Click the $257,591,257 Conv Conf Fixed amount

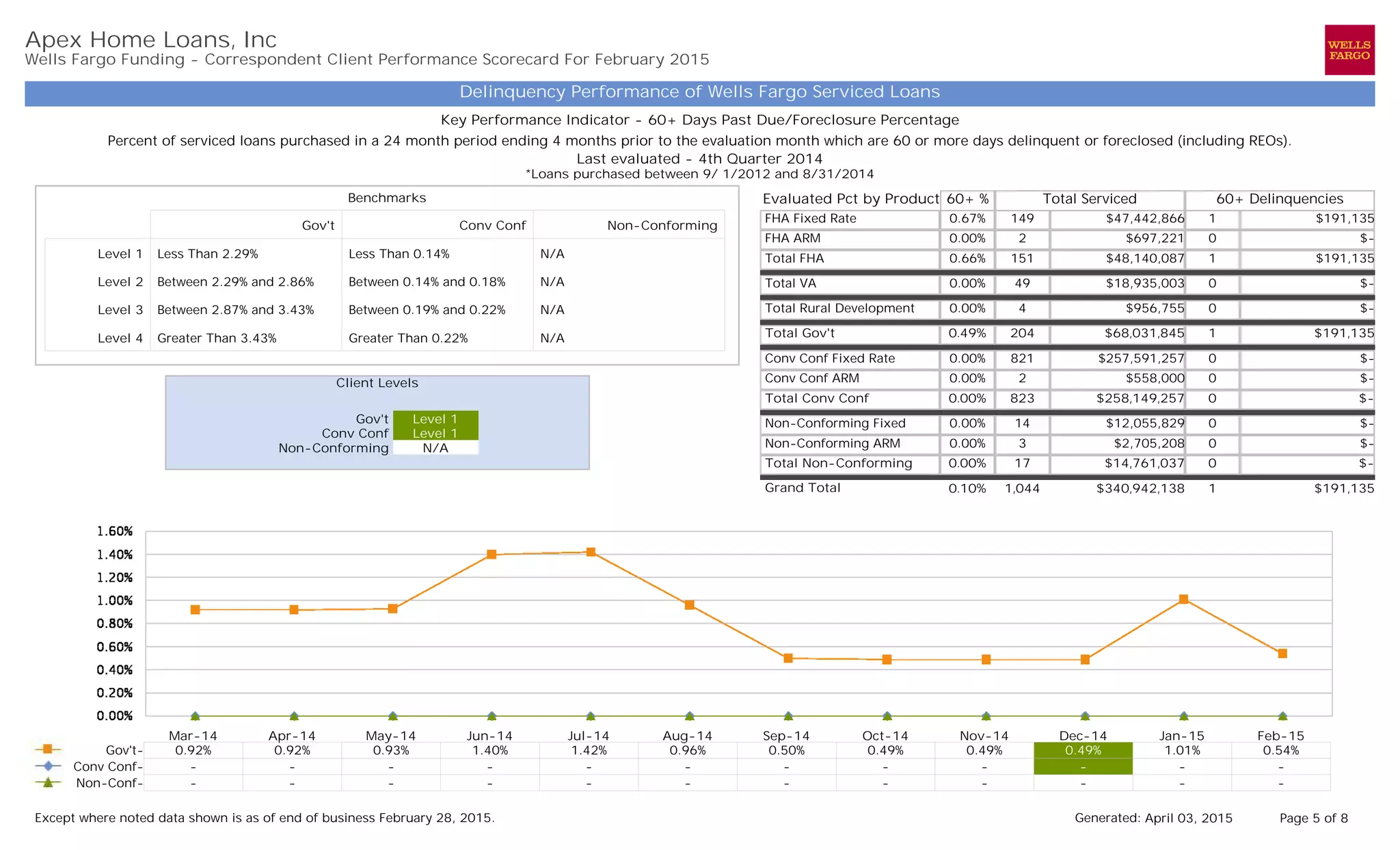pos(1141,358)
